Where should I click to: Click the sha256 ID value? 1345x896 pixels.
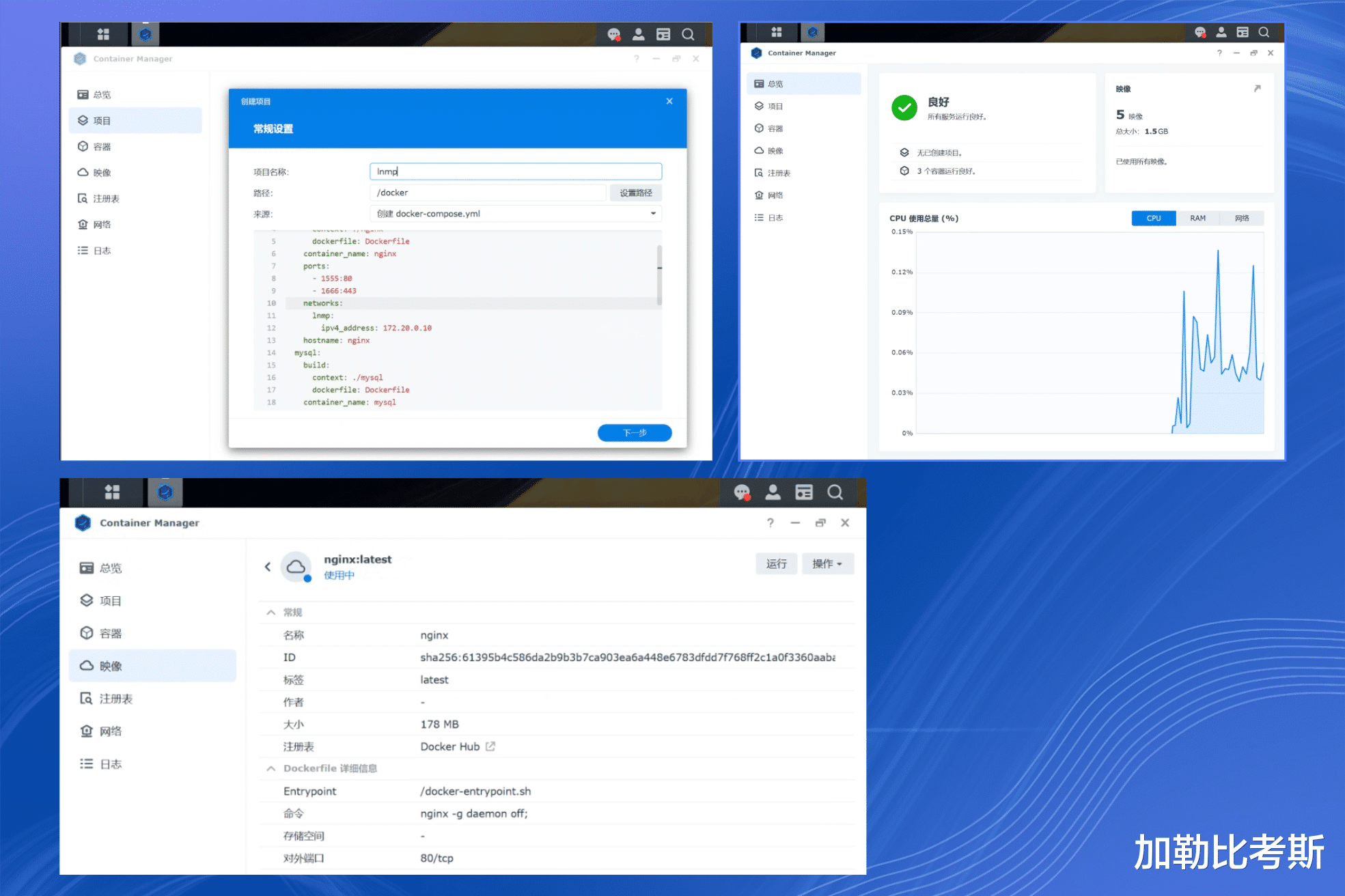[628, 657]
